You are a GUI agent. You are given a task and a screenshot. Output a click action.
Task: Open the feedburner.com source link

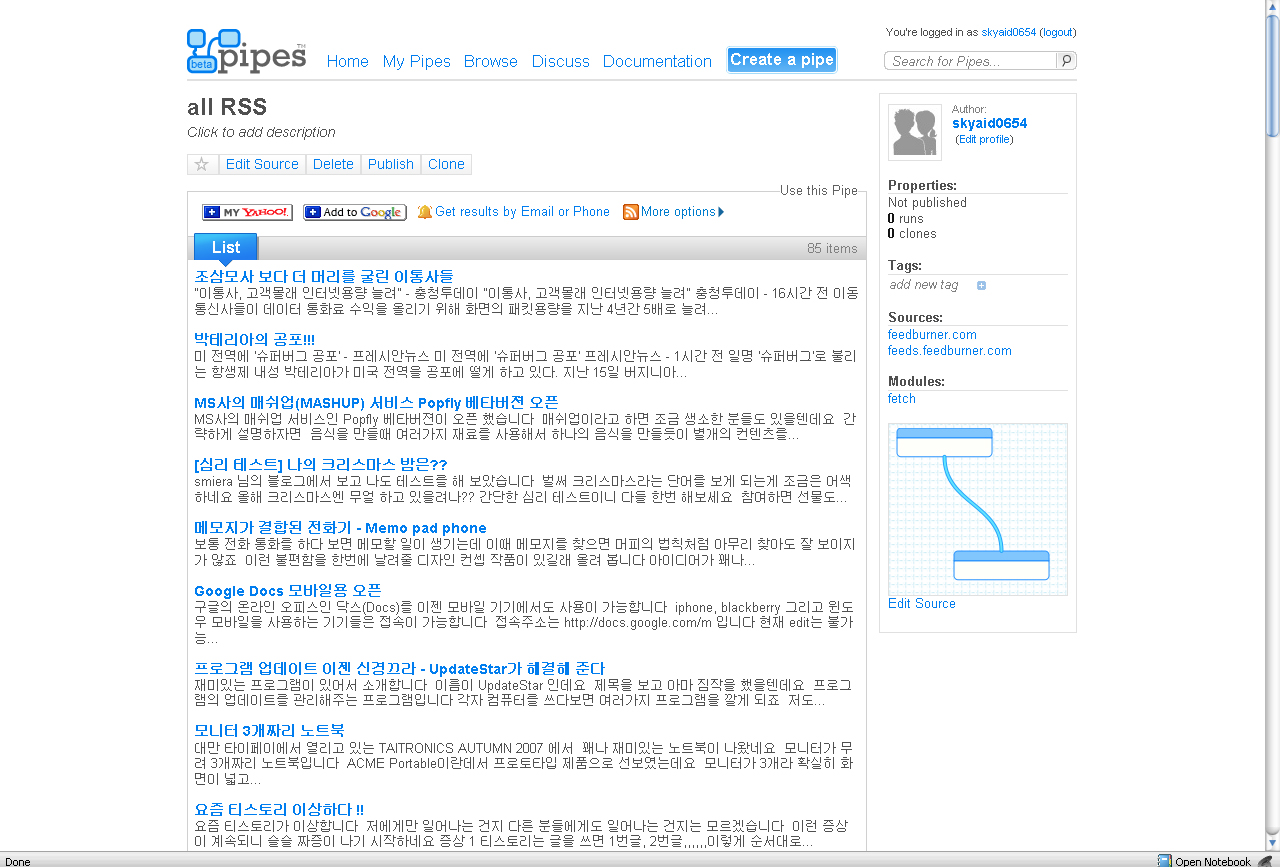pos(932,335)
